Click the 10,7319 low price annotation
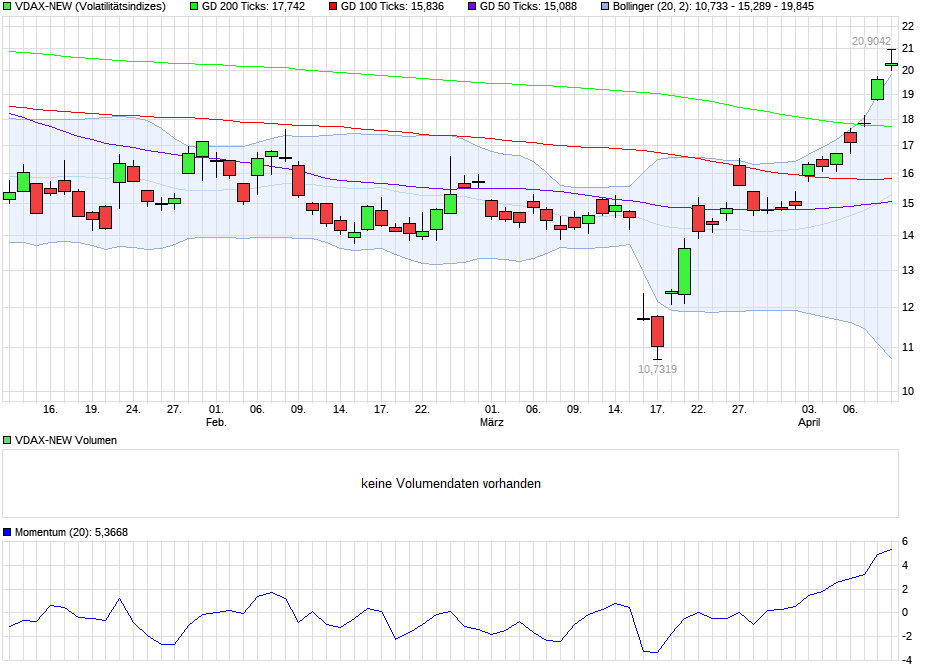This screenshot has height=670, width=940. 657,369
